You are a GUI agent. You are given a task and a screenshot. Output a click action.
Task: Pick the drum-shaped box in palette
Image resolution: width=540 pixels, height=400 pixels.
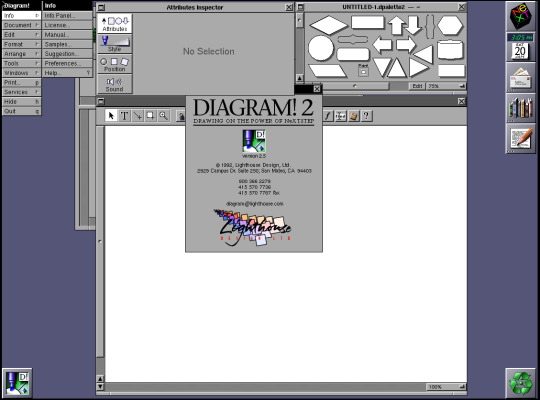click(x=450, y=50)
